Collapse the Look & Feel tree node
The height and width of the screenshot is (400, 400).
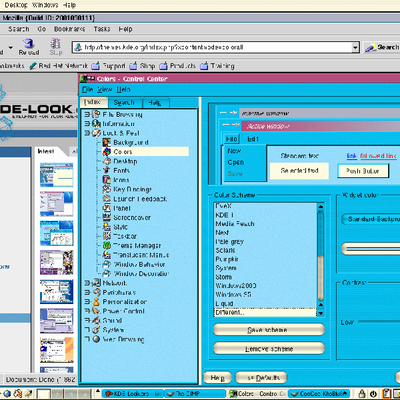click(87, 133)
